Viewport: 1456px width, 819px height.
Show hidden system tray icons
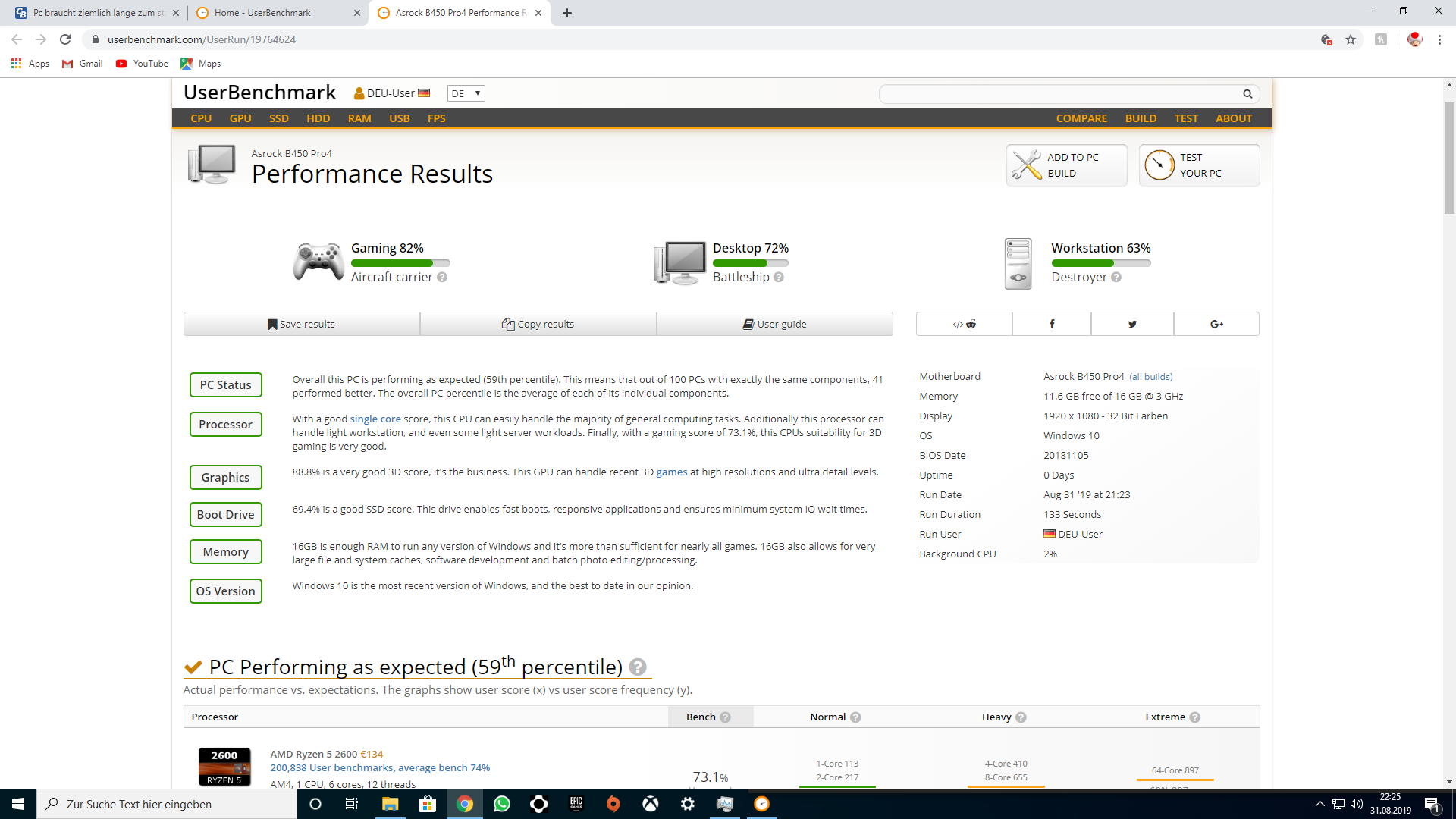[x=1319, y=804]
